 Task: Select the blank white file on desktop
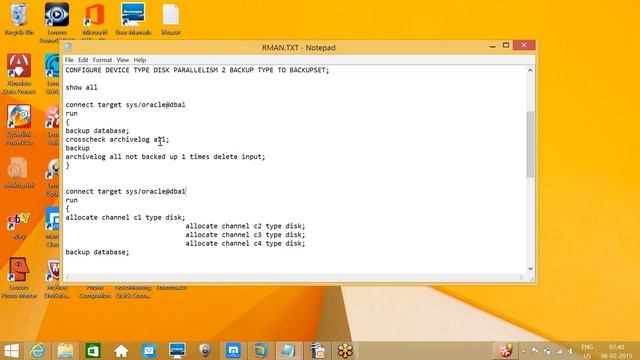tap(171, 19)
